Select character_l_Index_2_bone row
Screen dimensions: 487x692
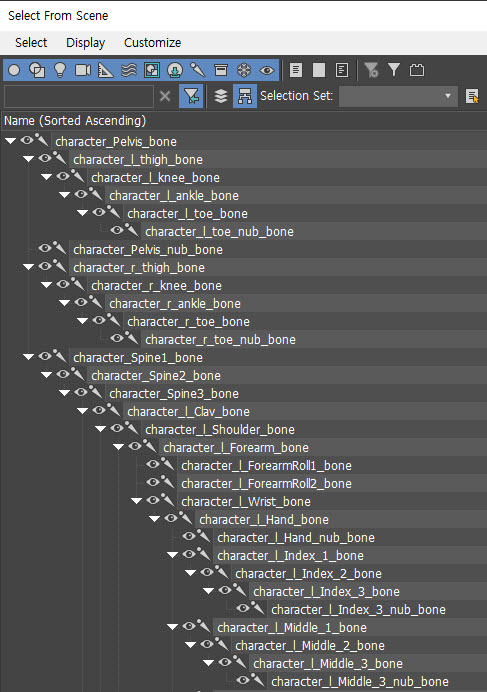point(309,573)
